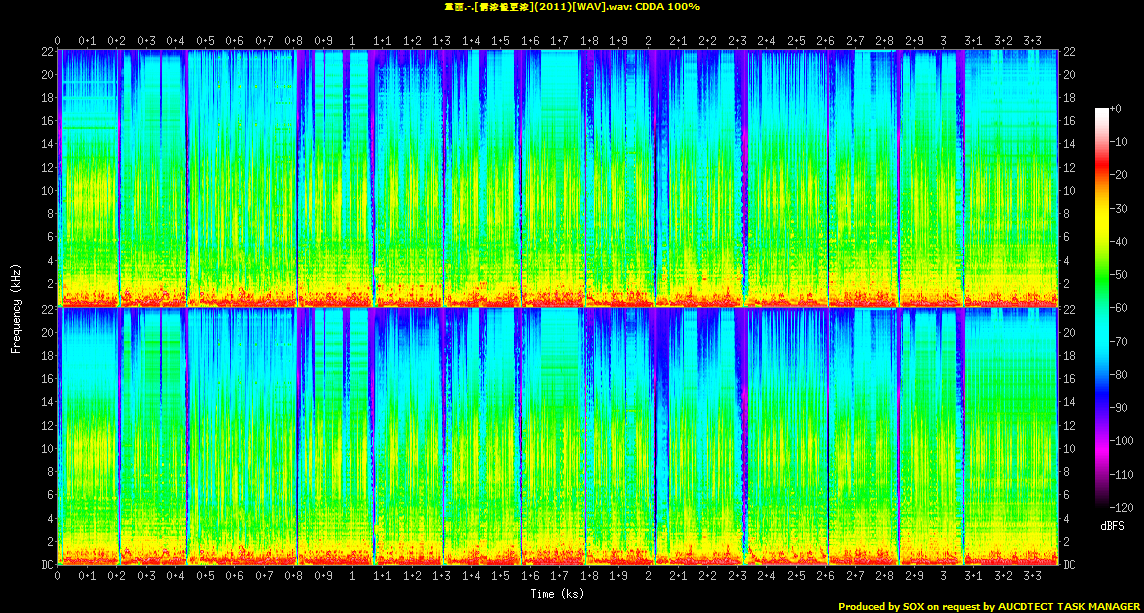The width and height of the screenshot is (1144, 613).
Task: Click the 'Time (ks)' axis label
Action: [557, 594]
